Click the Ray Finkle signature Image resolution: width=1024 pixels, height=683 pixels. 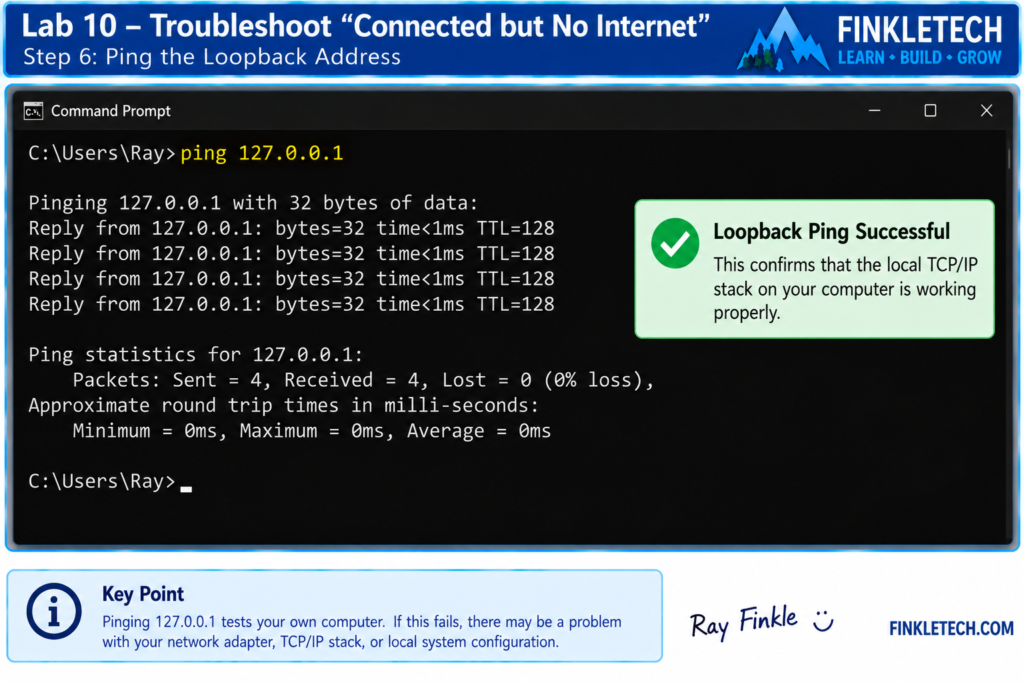click(743, 622)
